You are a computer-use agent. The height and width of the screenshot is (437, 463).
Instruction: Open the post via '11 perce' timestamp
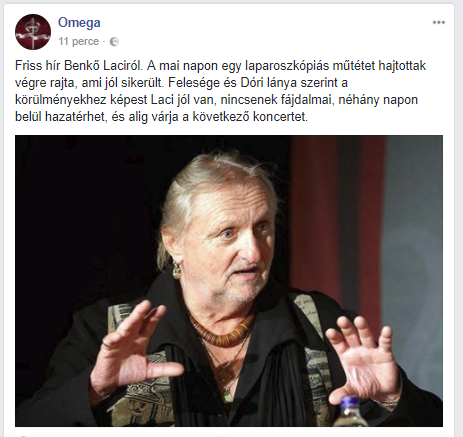click(x=79, y=41)
